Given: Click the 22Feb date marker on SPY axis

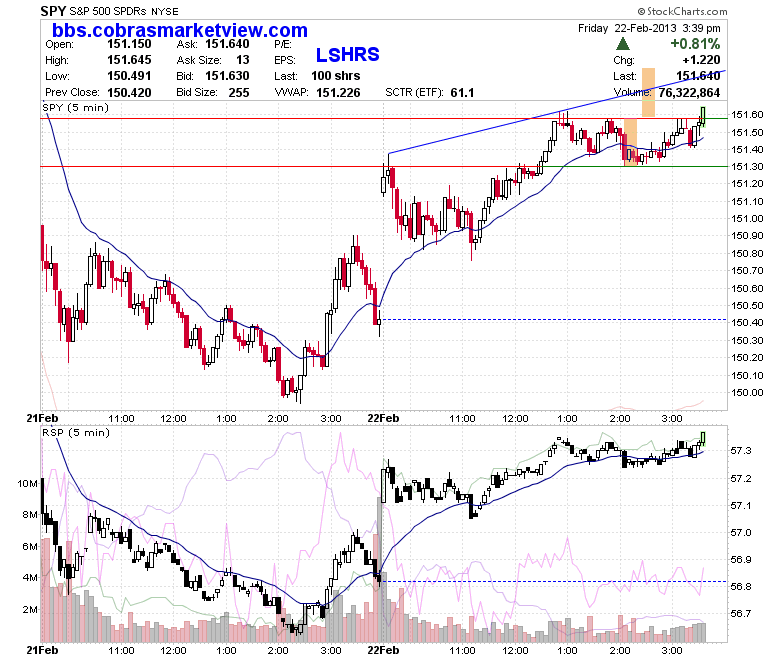Looking at the screenshot, I should [x=383, y=418].
